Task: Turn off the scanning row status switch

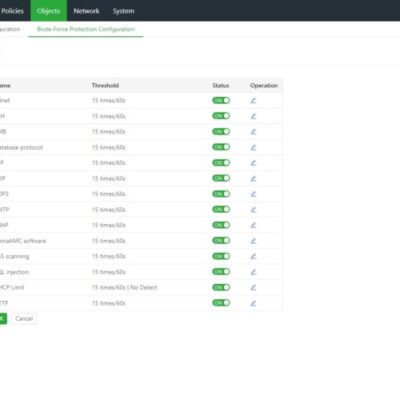Action: [221, 256]
